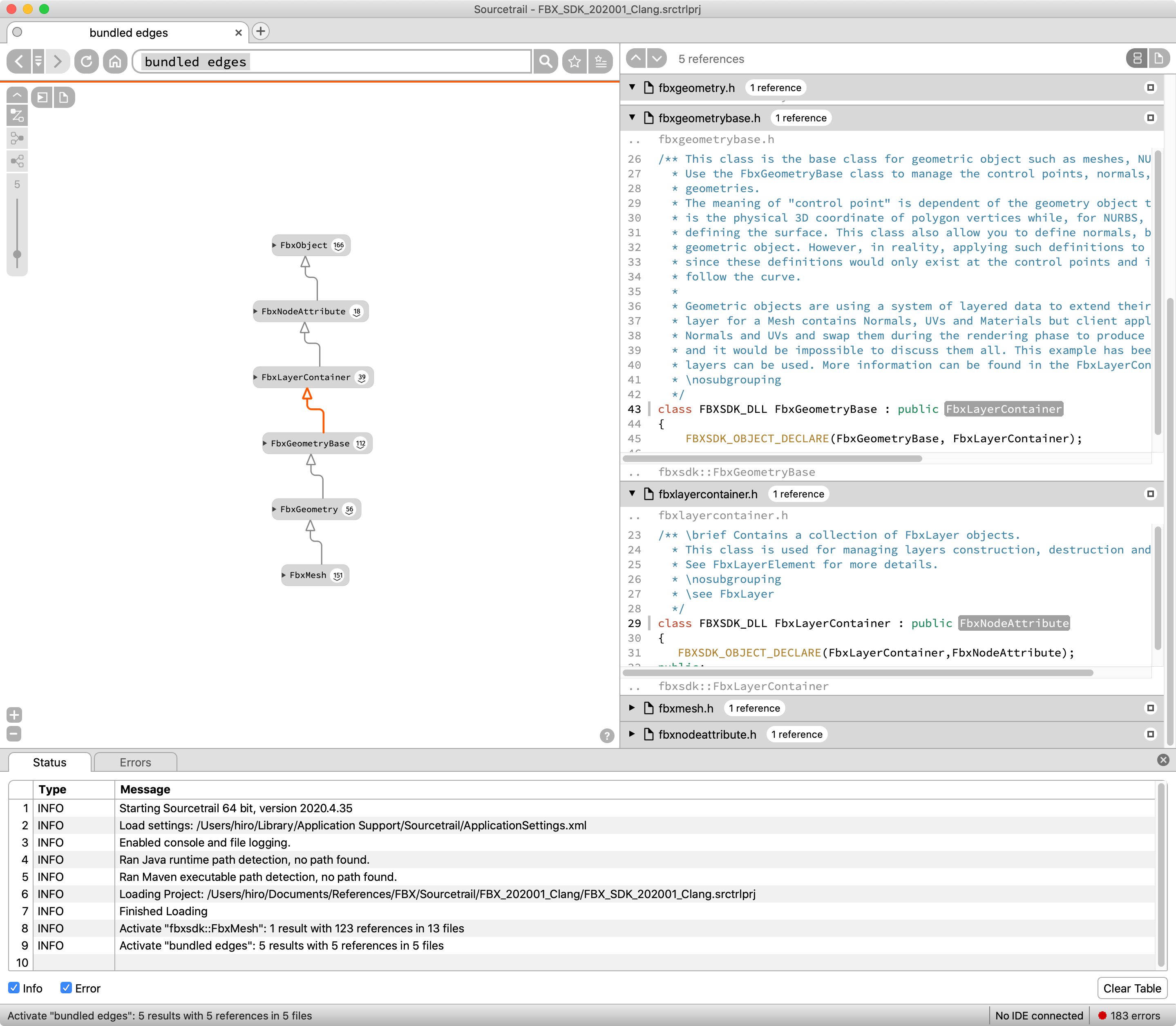Click the highlighted FbxNodeAttribute link in the code
The width and height of the screenshot is (1176, 1026).
click(x=1013, y=623)
